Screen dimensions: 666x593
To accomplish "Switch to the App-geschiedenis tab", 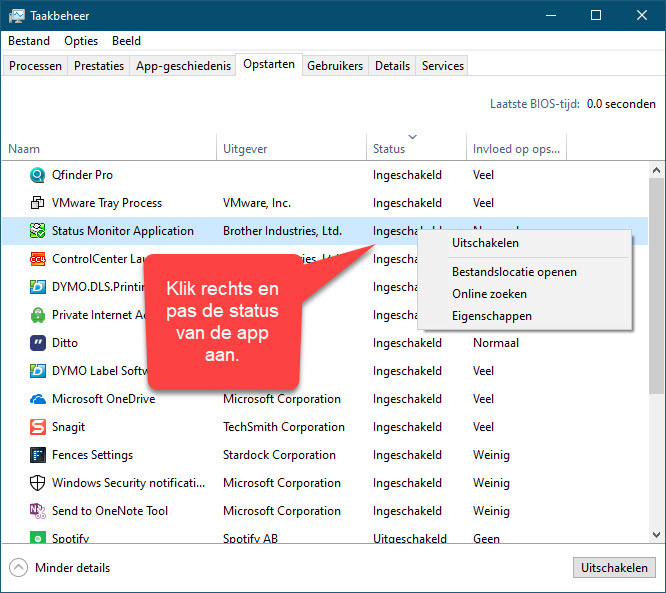I will (183, 66).
